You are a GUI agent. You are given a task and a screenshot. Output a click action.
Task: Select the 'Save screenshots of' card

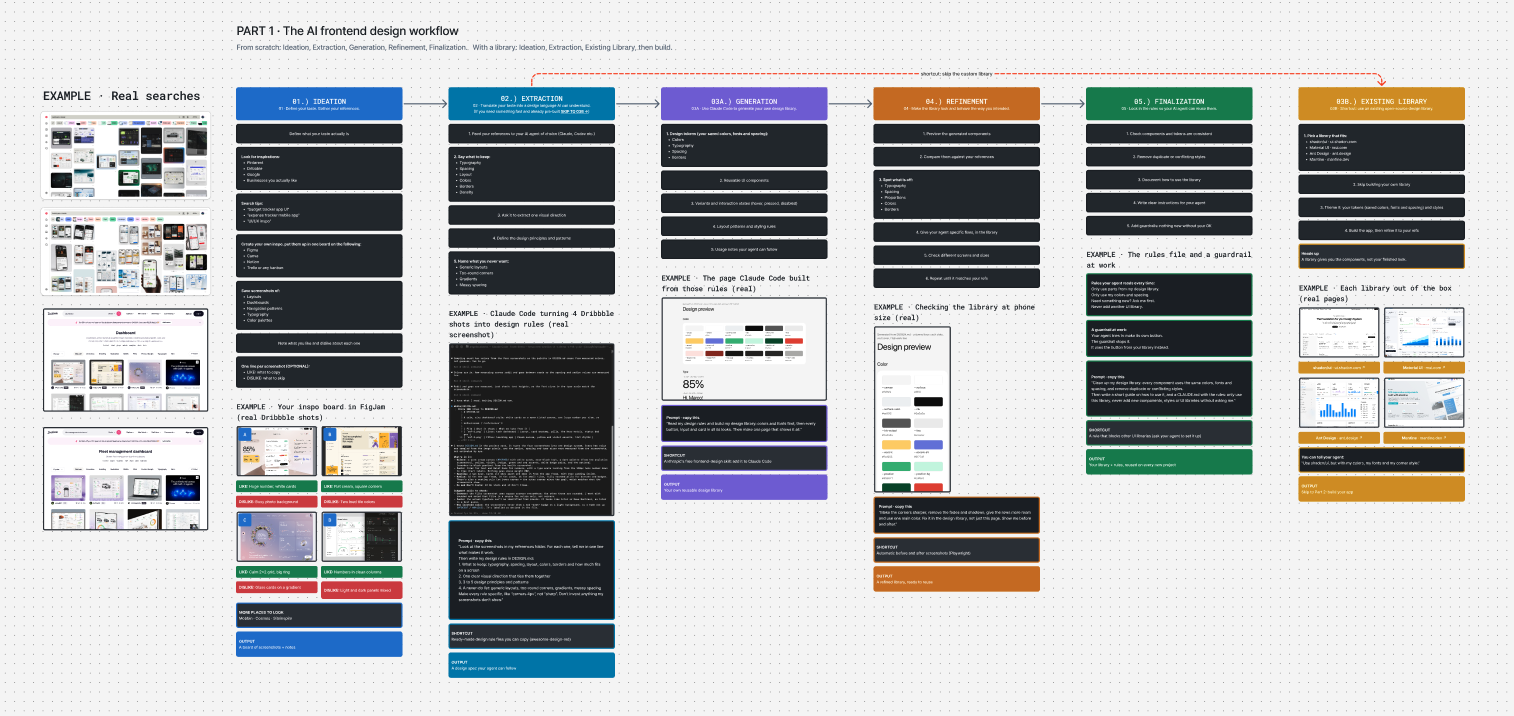(319, 306)
